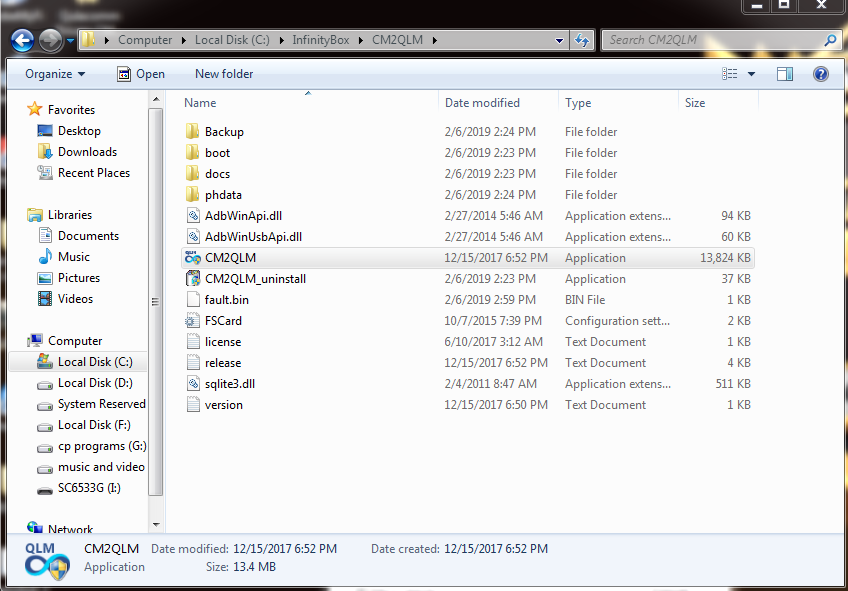Toggle the preview pane
This screenshot has width=848, height=591.
tap(785, 74)
